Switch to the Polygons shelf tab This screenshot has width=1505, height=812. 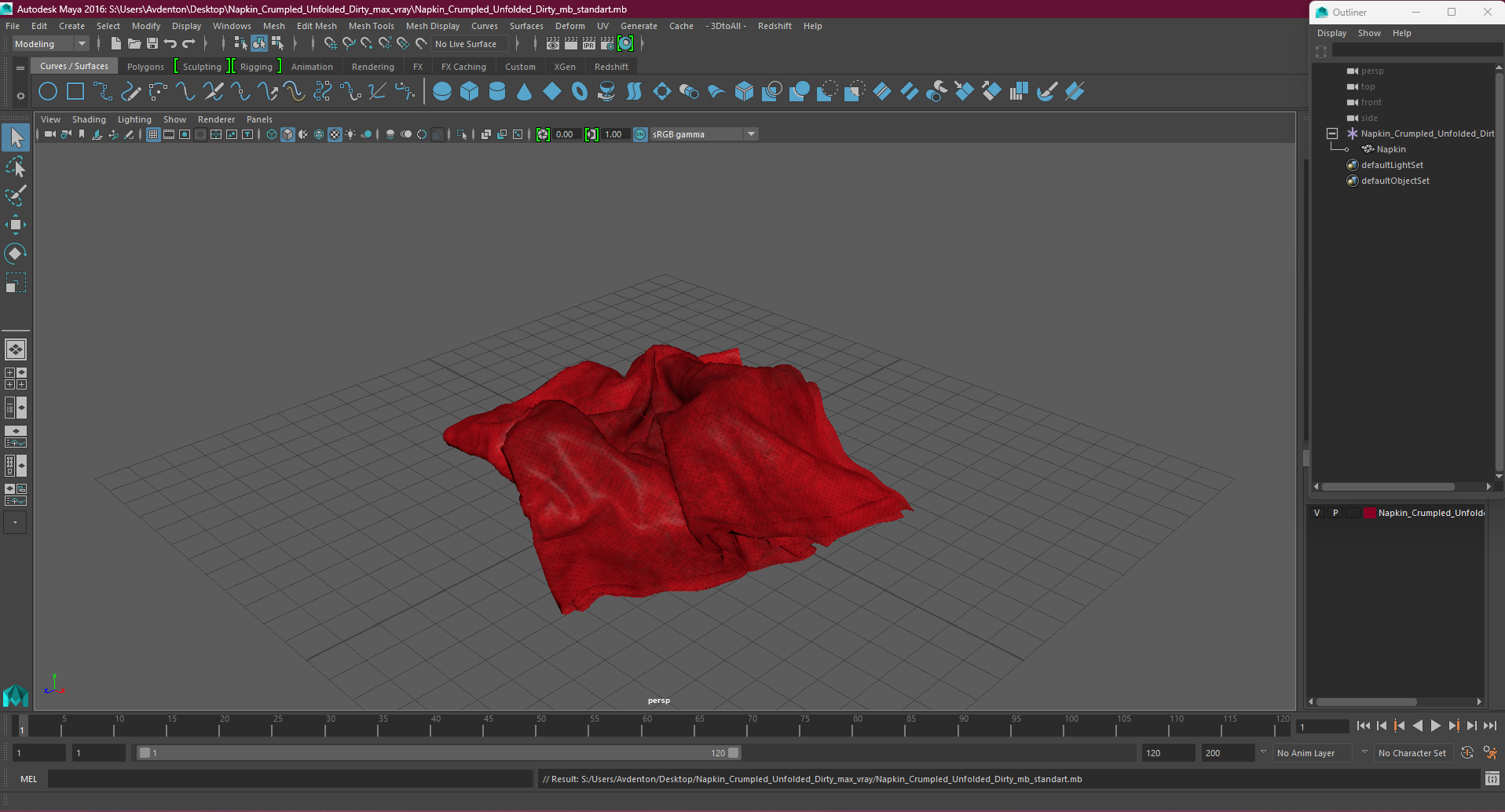pyautogui.click(x=145, y=67)
